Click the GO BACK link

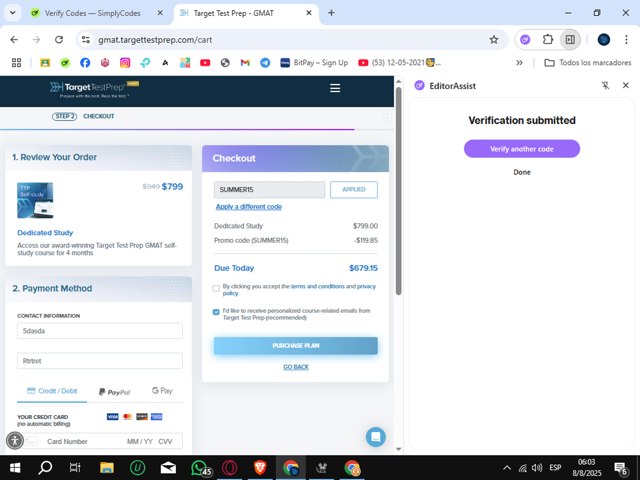296,367
